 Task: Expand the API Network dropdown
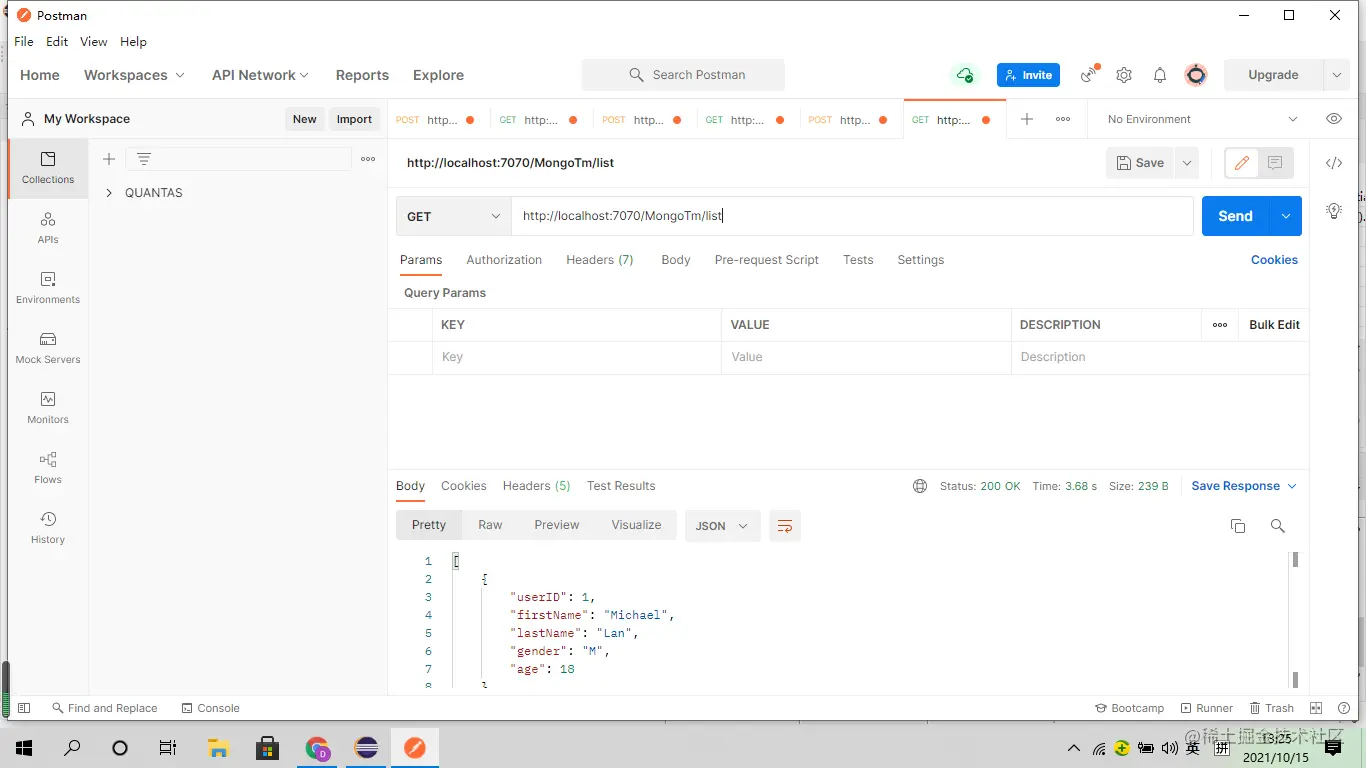click(x=260, y=75)
